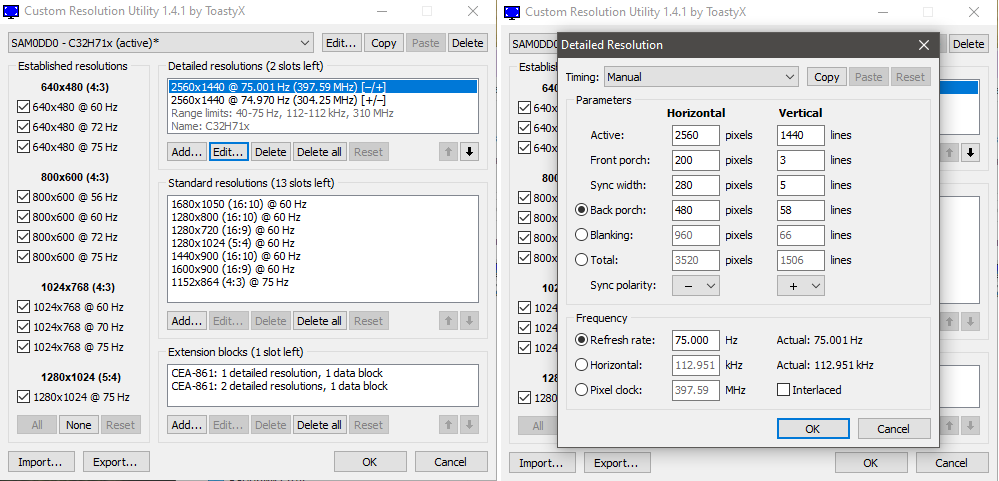Select the Total radio button

(x=581, y=260)
